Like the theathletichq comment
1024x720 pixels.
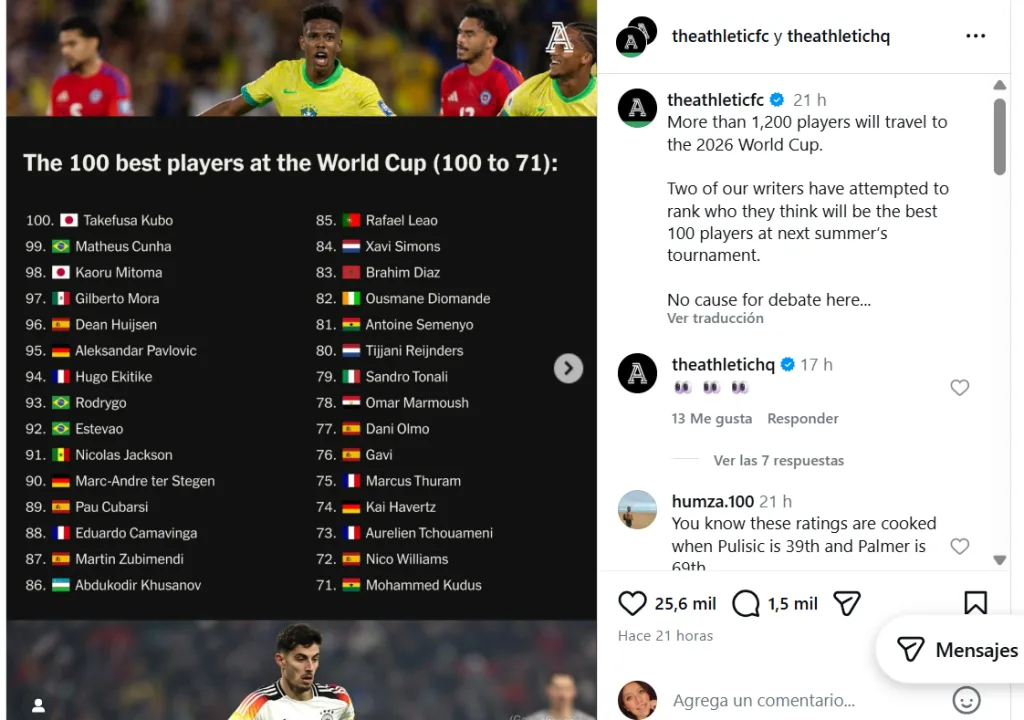pos(959,387)
